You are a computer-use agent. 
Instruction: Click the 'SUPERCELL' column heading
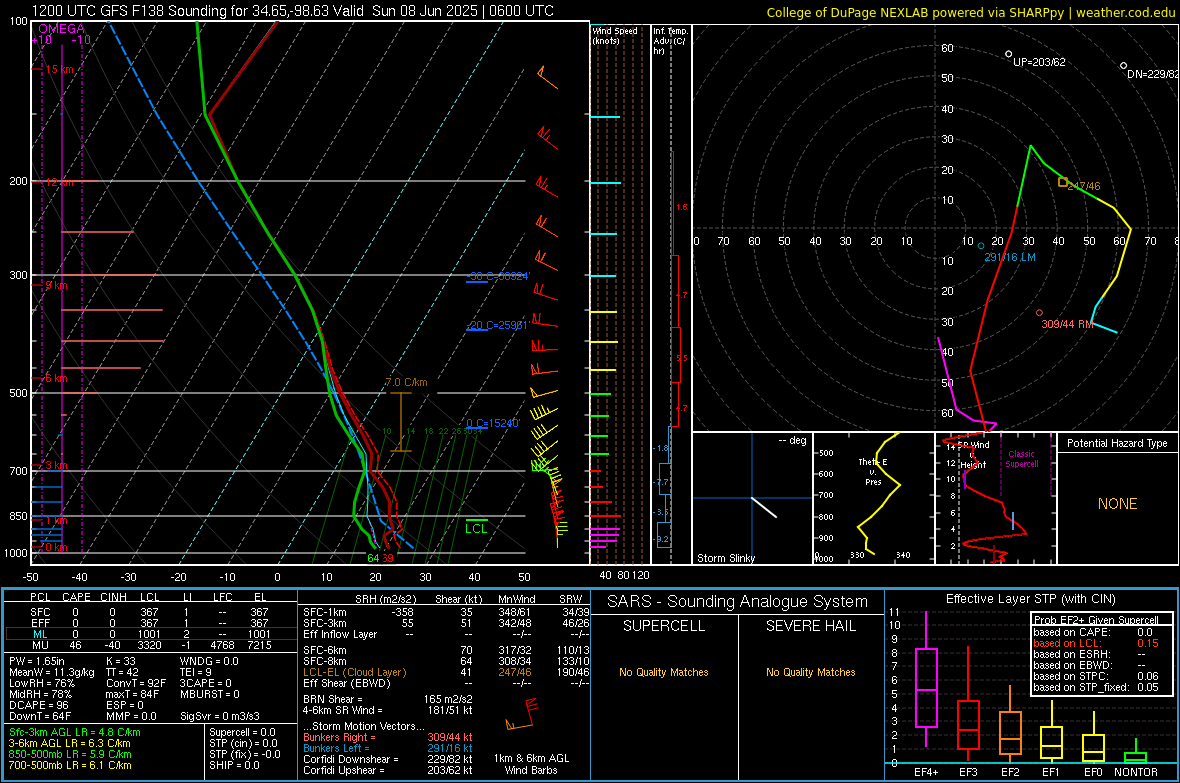click(x=664, y=626)
